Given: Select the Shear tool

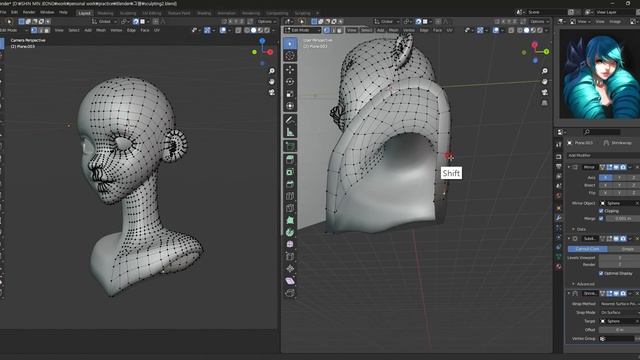Looking at the screenshot, I should coord(290,281).
